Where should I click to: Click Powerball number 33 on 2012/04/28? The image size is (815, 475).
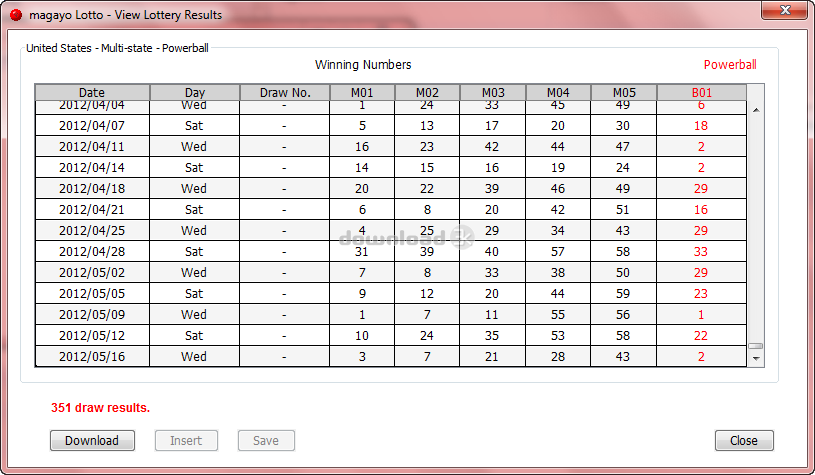tap(701, 251)
